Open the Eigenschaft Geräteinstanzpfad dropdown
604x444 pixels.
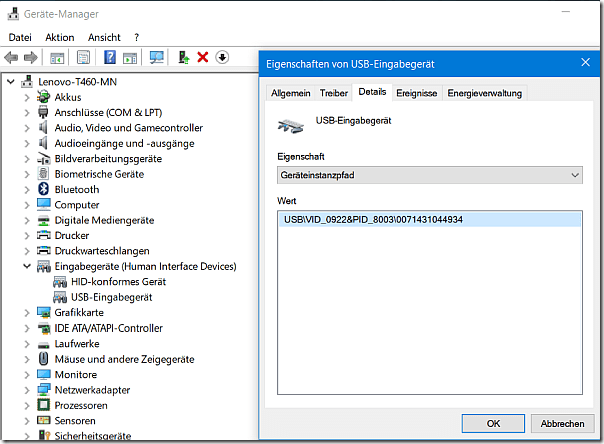[430, 175]
